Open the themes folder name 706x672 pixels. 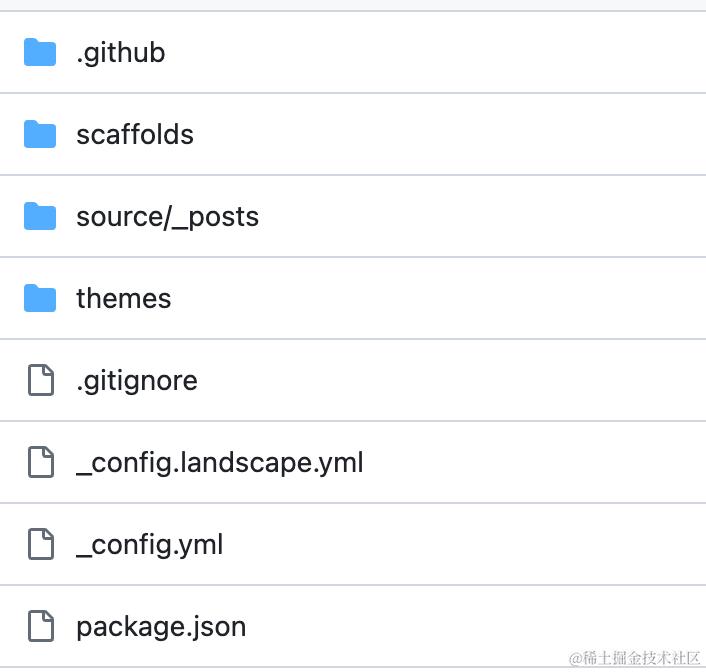(x=123, y=298)
